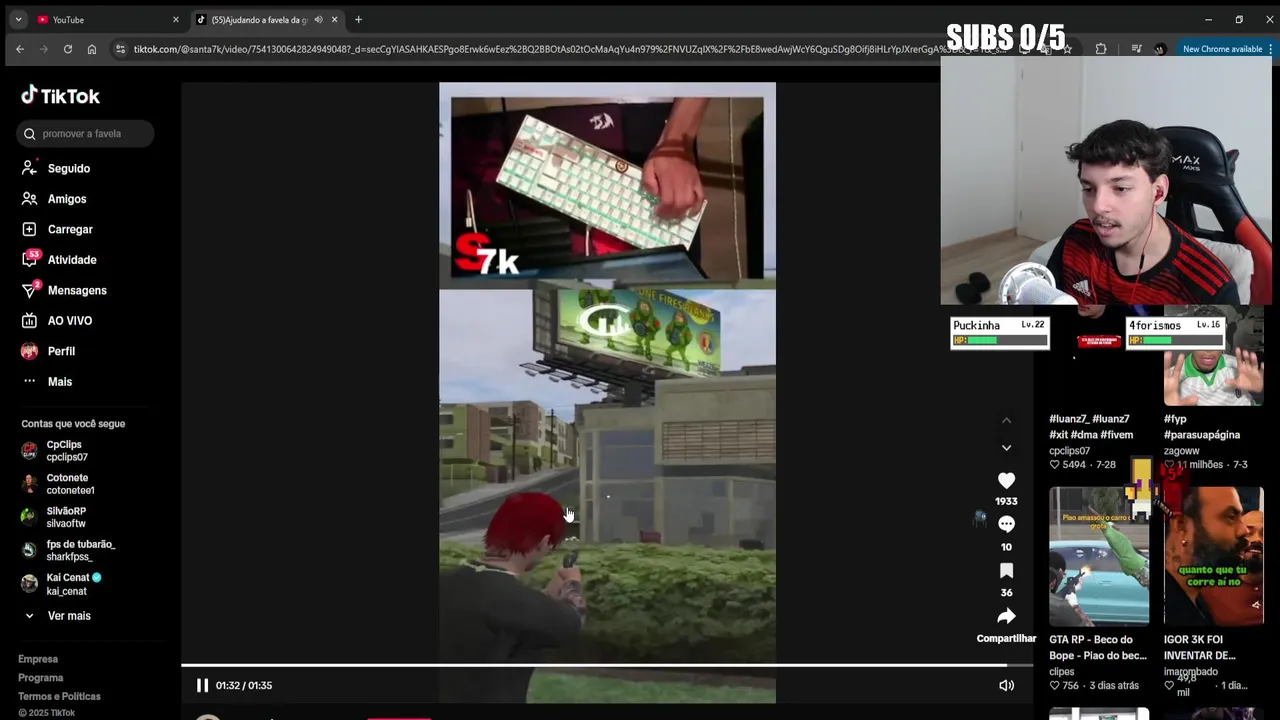This screenshot has height=720, width=1280.
Task: Open IGOR 3K FOI INVENTAR thumbnail
Action: pyautogui.click(x=1214, y=556)
